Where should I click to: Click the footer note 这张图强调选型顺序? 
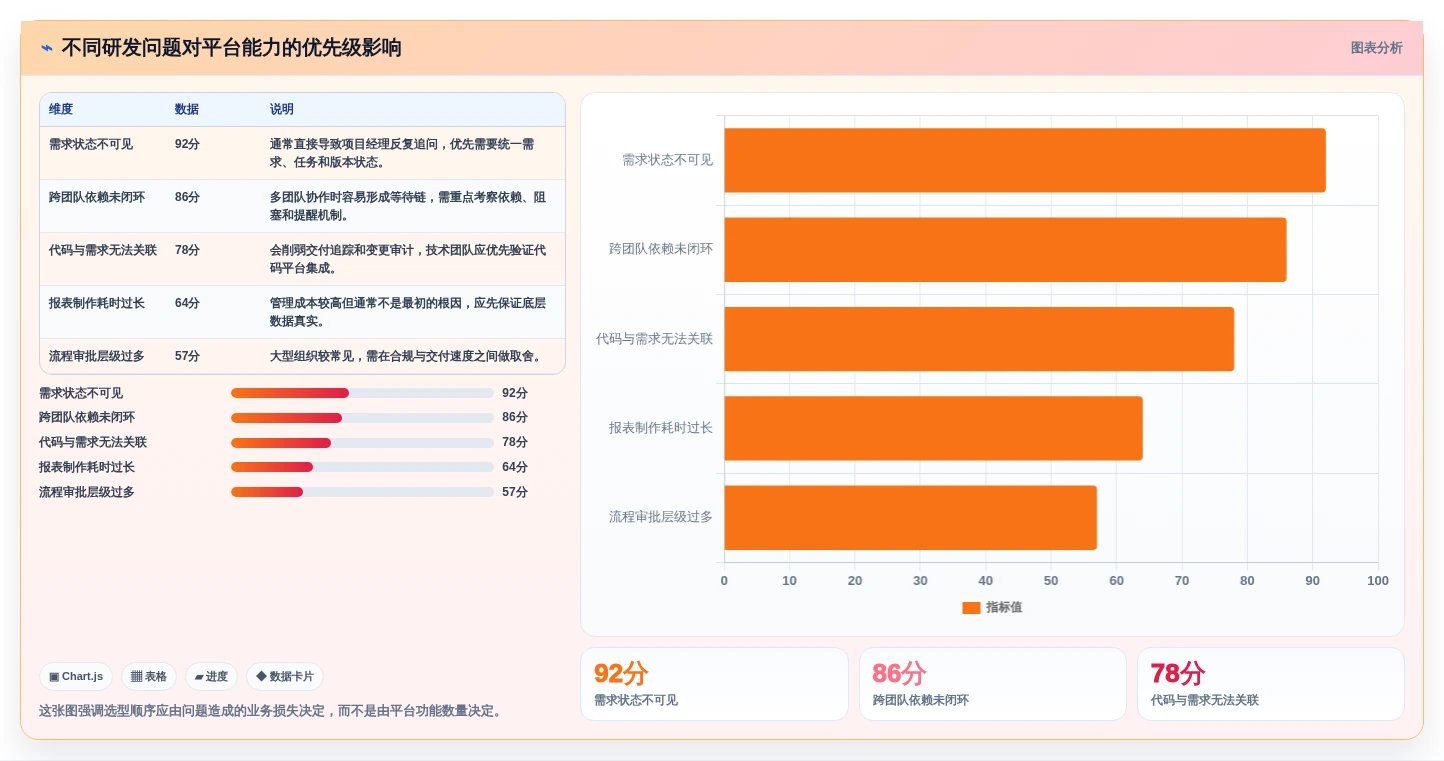[273, 711]
